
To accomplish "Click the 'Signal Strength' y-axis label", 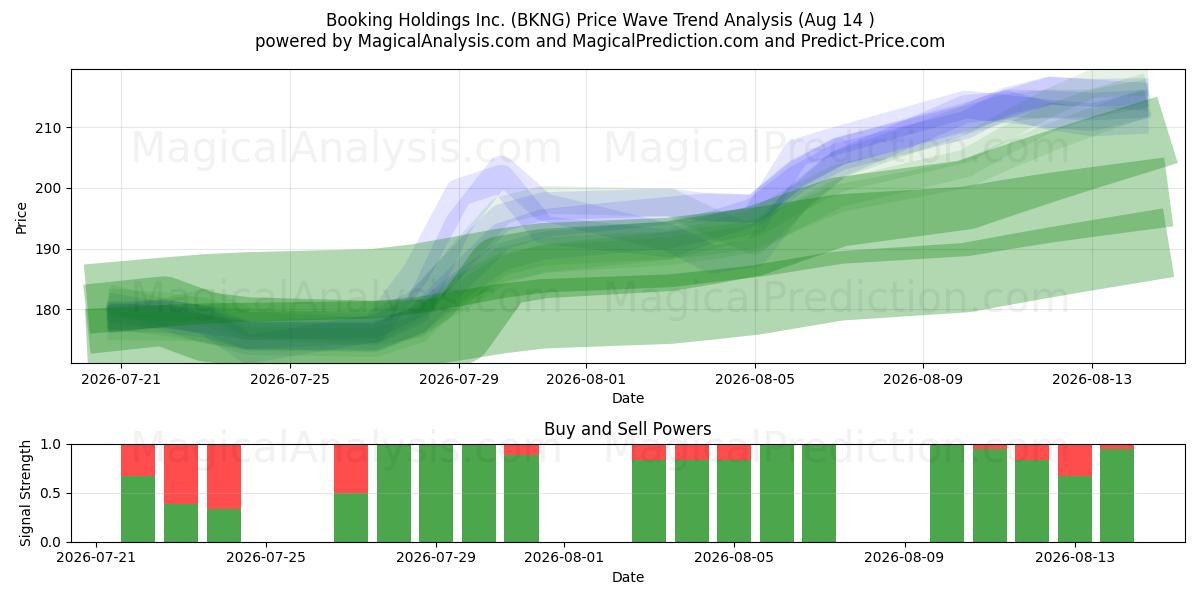I will pos(27,493).
